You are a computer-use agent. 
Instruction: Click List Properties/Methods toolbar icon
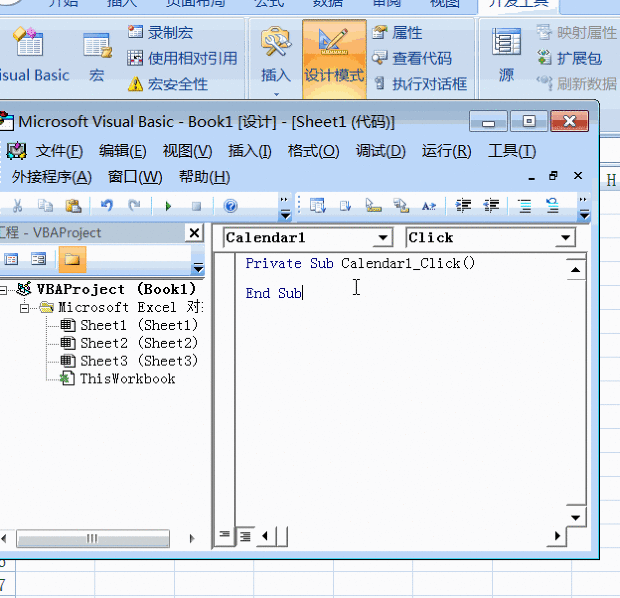pyautogui.click(x=318, y=206)
